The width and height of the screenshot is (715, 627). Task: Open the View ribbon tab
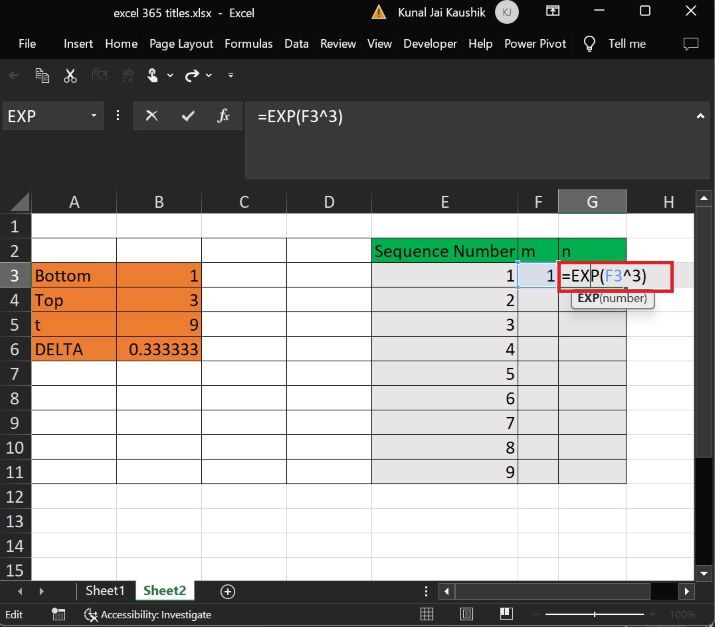pos(379,44)
